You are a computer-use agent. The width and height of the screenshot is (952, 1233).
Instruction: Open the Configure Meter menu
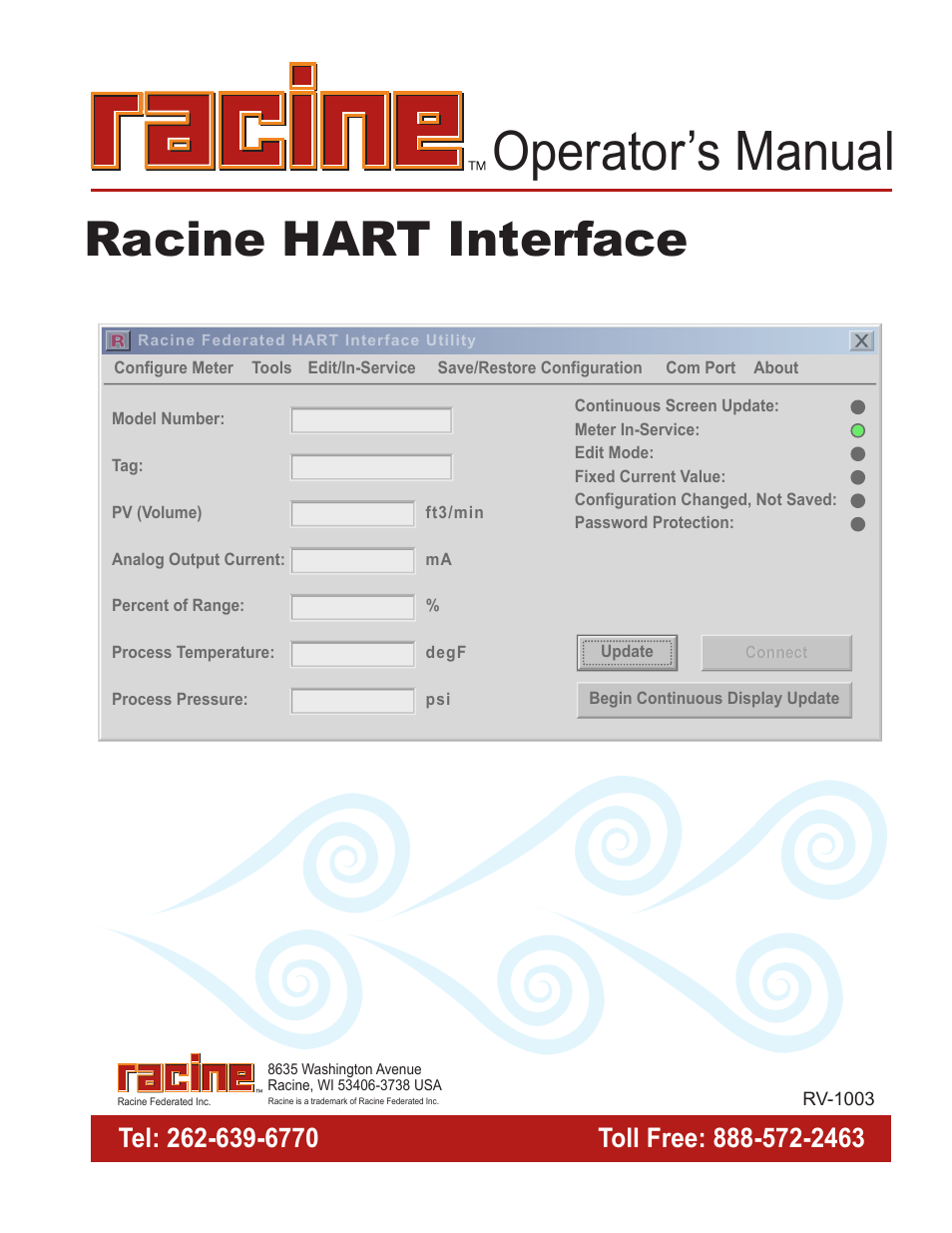[174, 368]
